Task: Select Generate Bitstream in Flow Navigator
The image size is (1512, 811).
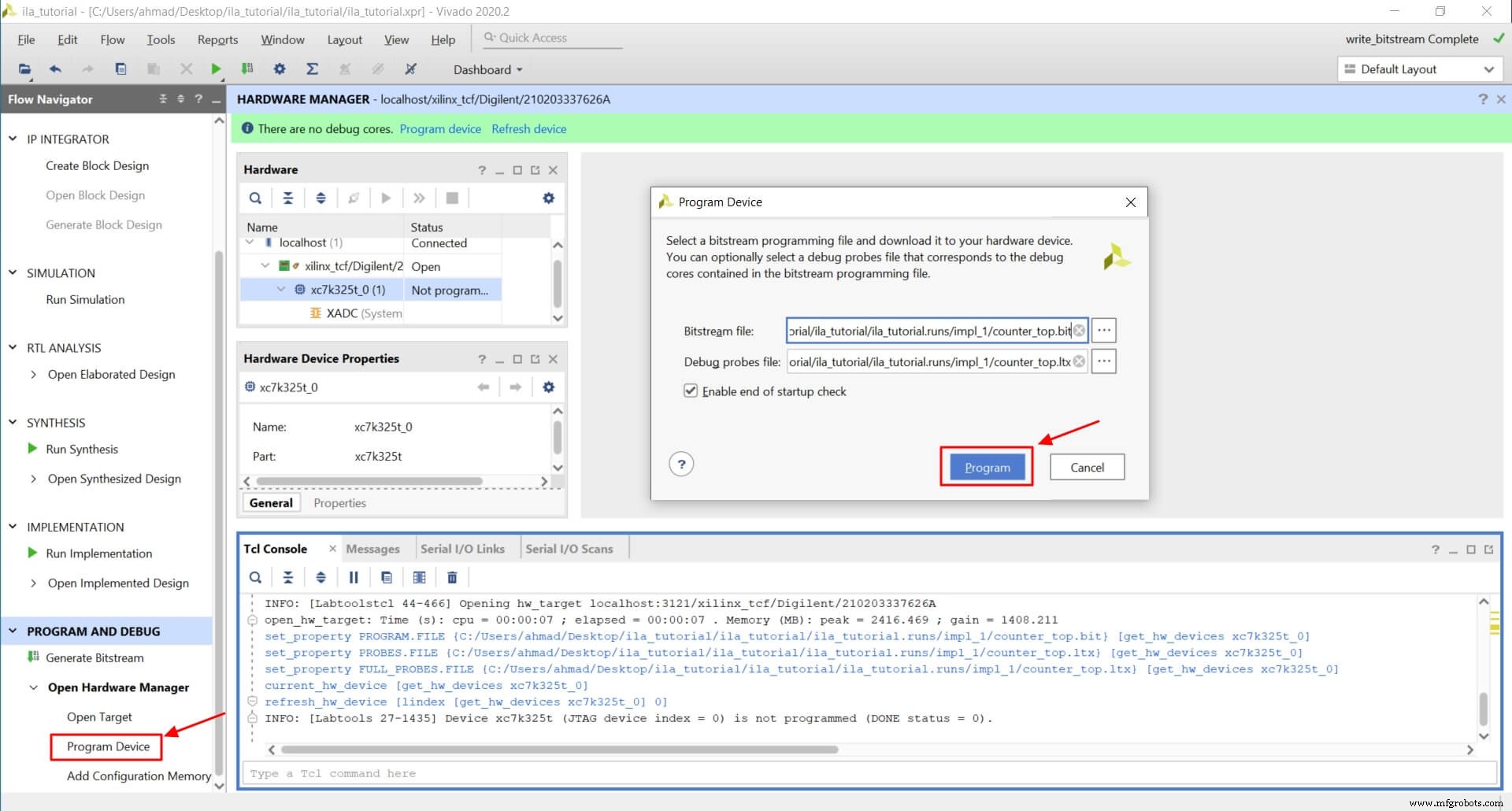Action: 94,657
